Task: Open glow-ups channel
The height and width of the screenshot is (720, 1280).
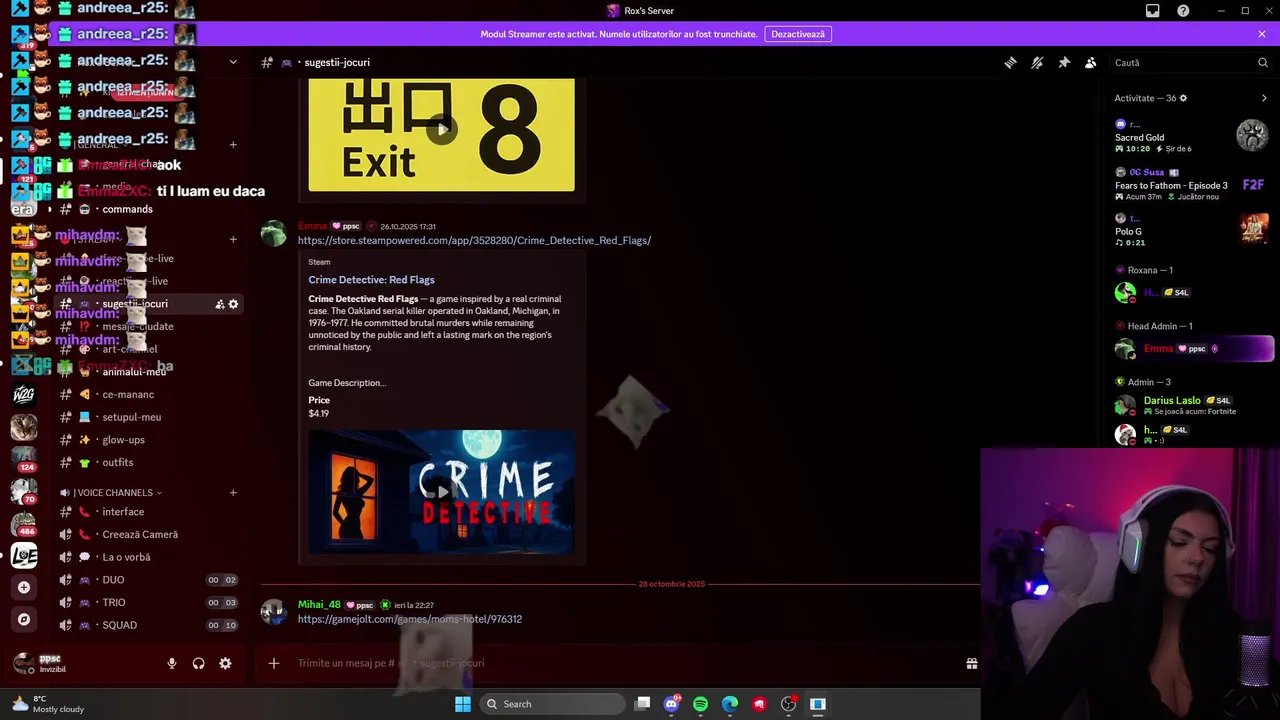Action: (x=123, y=440)
